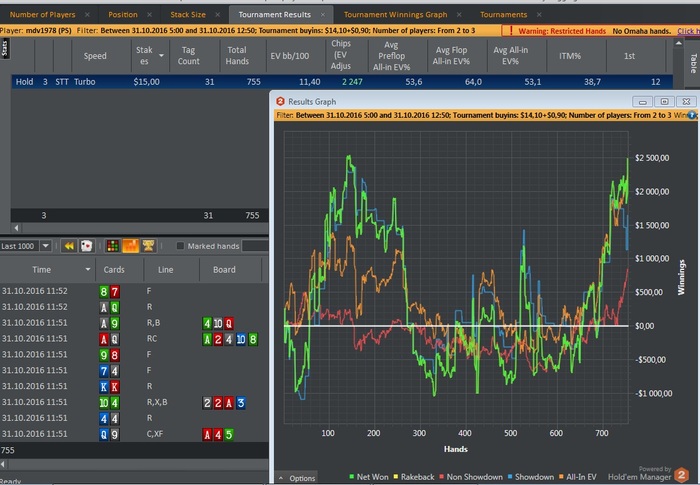
Task: Close the Tournaments tab
Action: tap(539, 15)
